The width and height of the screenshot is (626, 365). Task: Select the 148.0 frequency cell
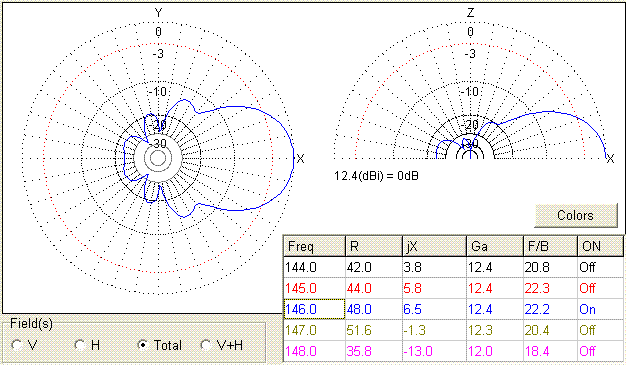(x=314, y=351)
